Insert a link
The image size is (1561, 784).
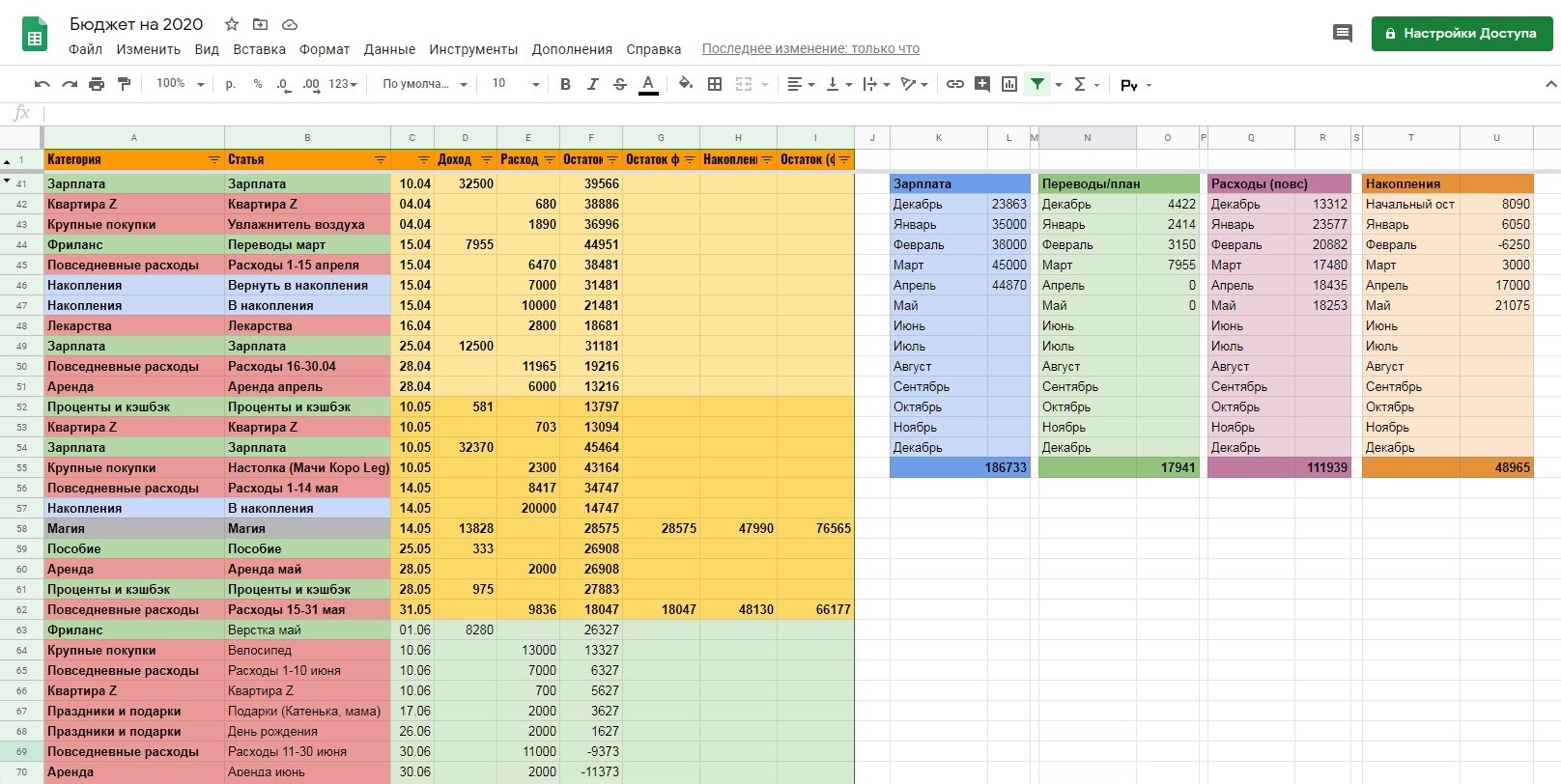(954, 84)
